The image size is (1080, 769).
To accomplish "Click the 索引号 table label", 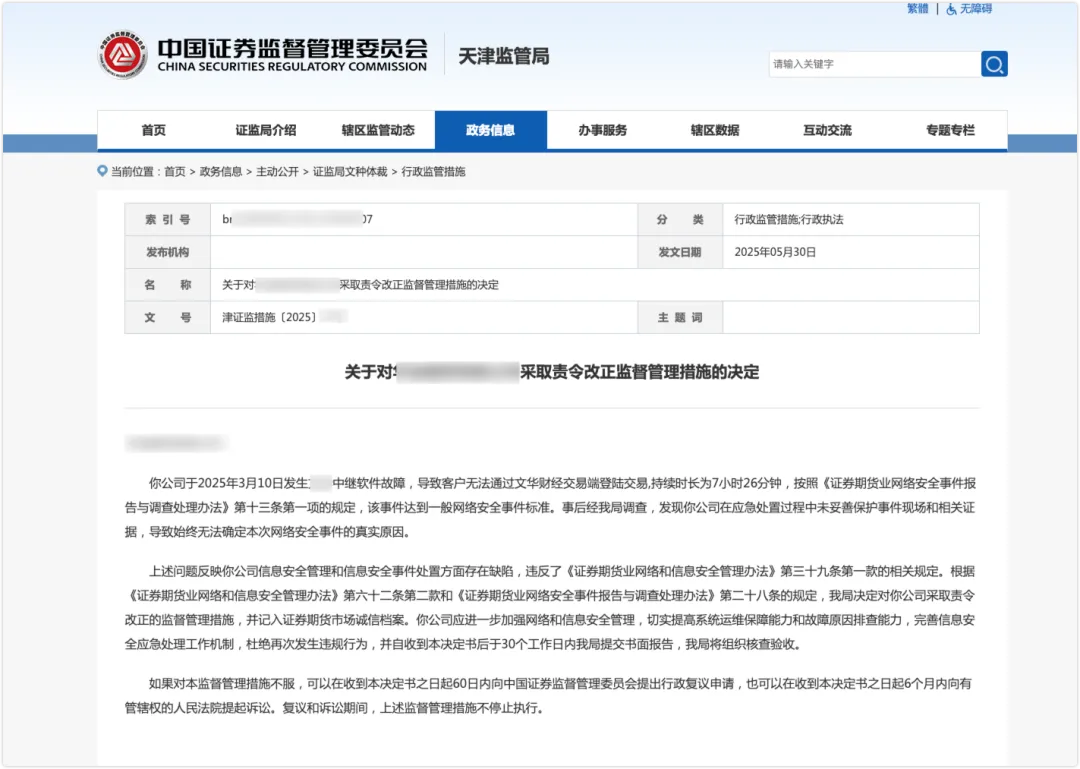I will click(x=167, y=220).
